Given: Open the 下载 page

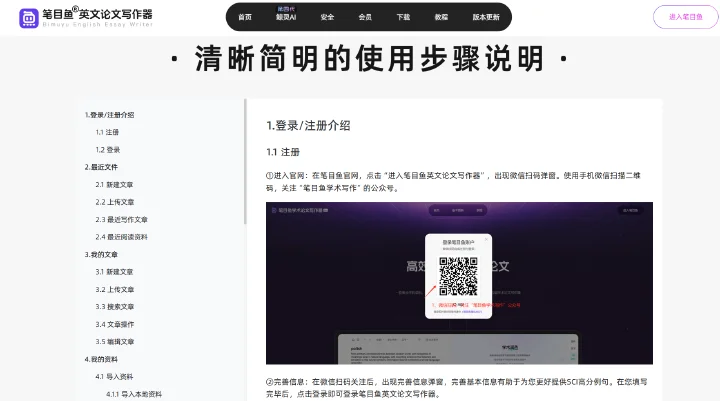Looking at the screenshot, I should 403,17.
